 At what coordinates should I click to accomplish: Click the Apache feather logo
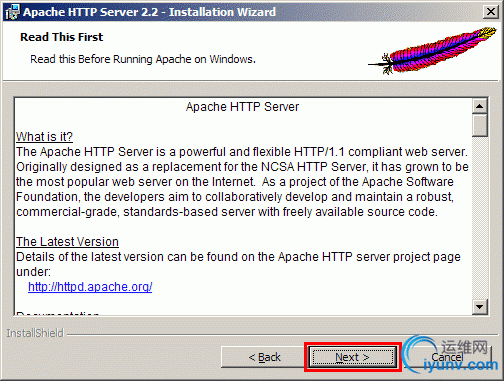coord(432,51)
